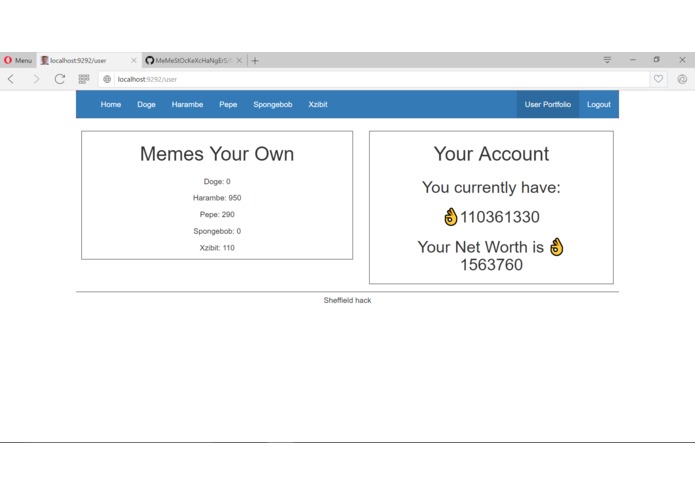This screenshot has height=494, width=695.
Task: Select the 'Pepe: 290' entry
Action: tap(217, 214)
